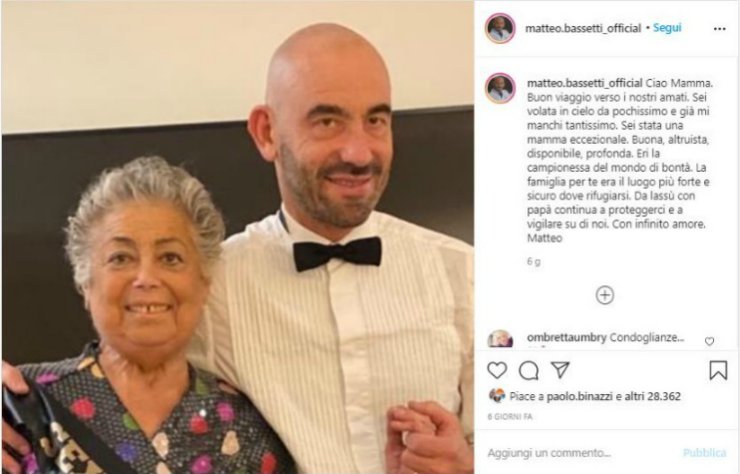The height and width of the screenshot is (474, 740).
Task: Open ombrettaumbry's profile avatar
Action: [500, 339]
